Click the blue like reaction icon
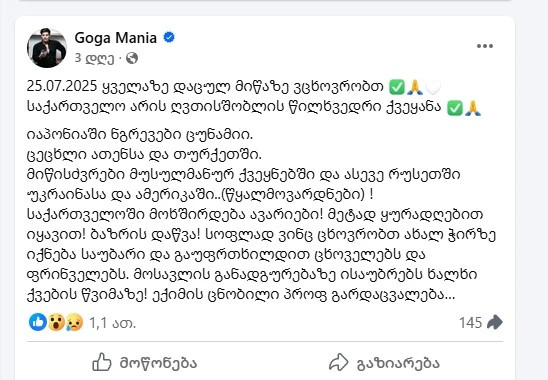The image size is (548, 380). click(x=38, y=322)
